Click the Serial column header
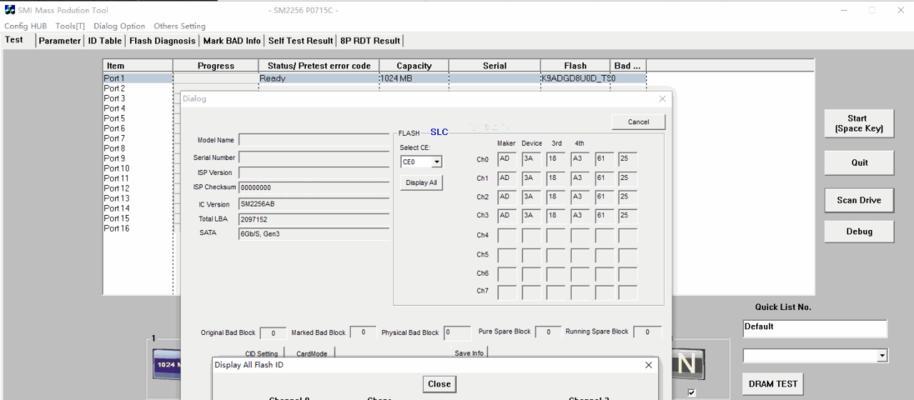Image resolution: width=914 pixels, height=400 pixels. click(494, 66)
